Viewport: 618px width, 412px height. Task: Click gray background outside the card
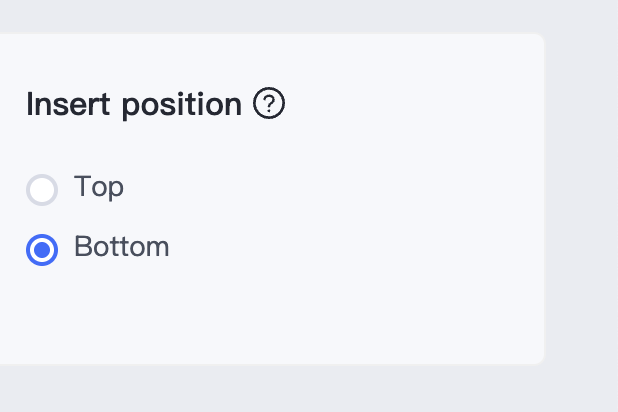point(581,197)
